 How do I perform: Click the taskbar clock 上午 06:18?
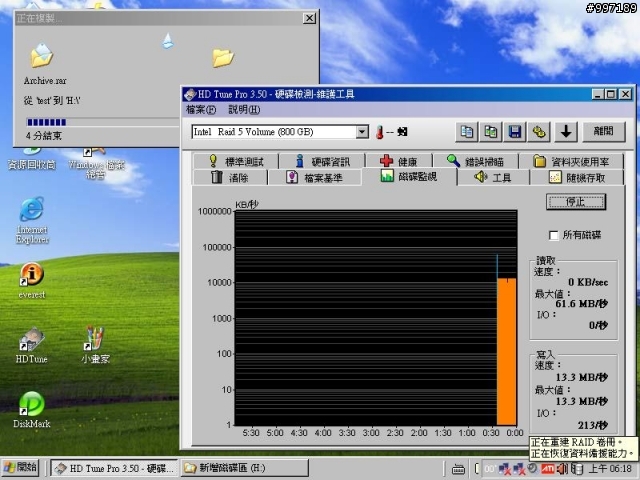click(610, 469)
